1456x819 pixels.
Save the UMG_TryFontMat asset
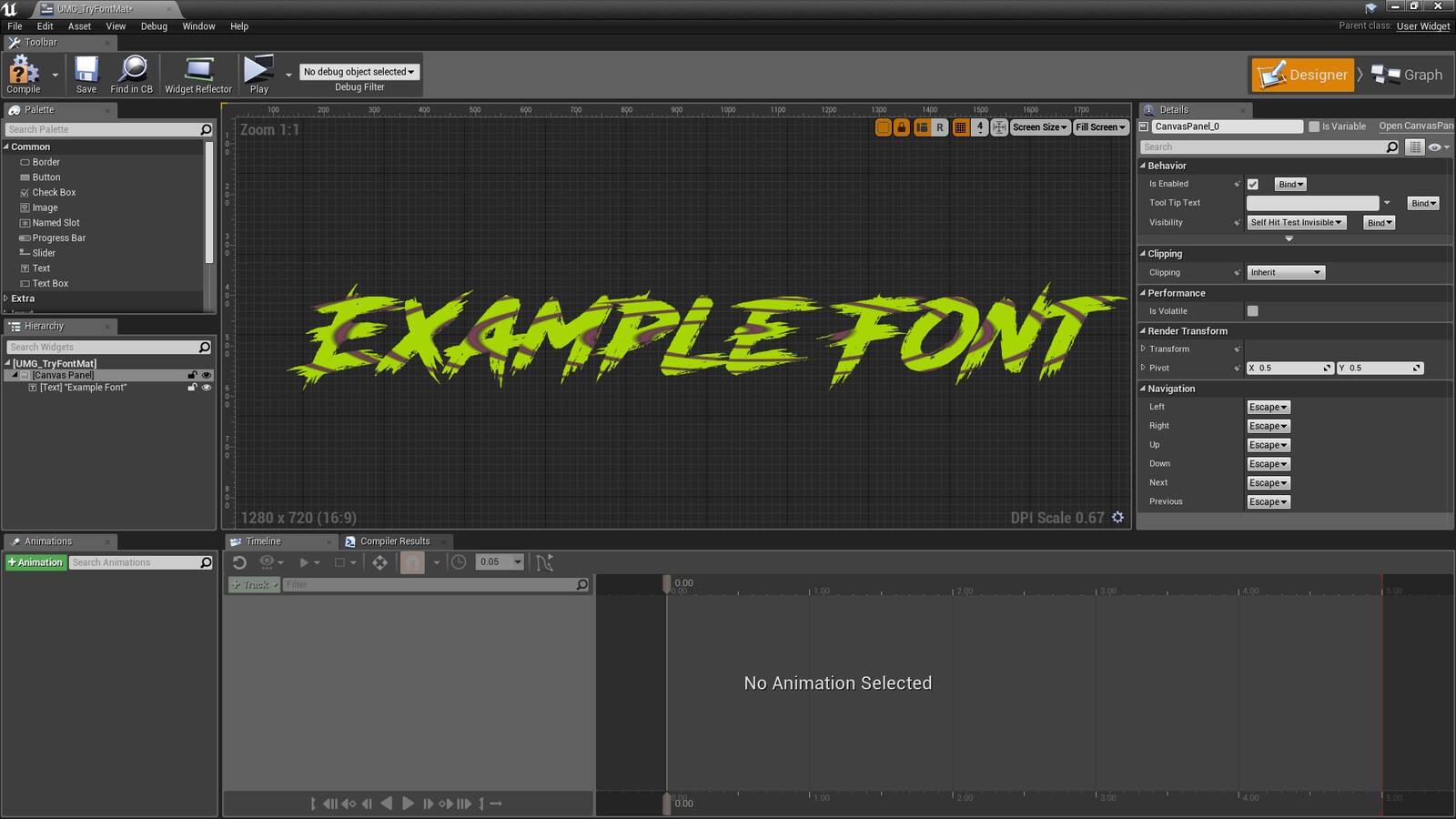(86, 73)
